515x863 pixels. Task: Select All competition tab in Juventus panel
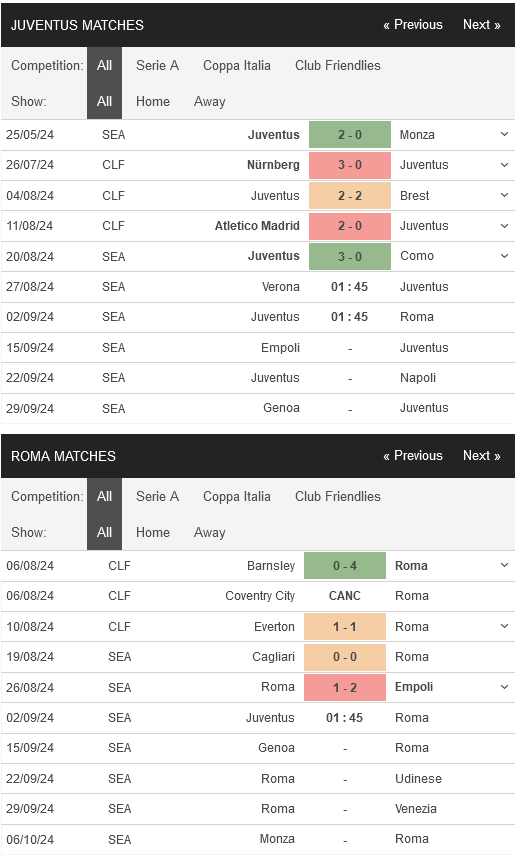pos(104,65)
